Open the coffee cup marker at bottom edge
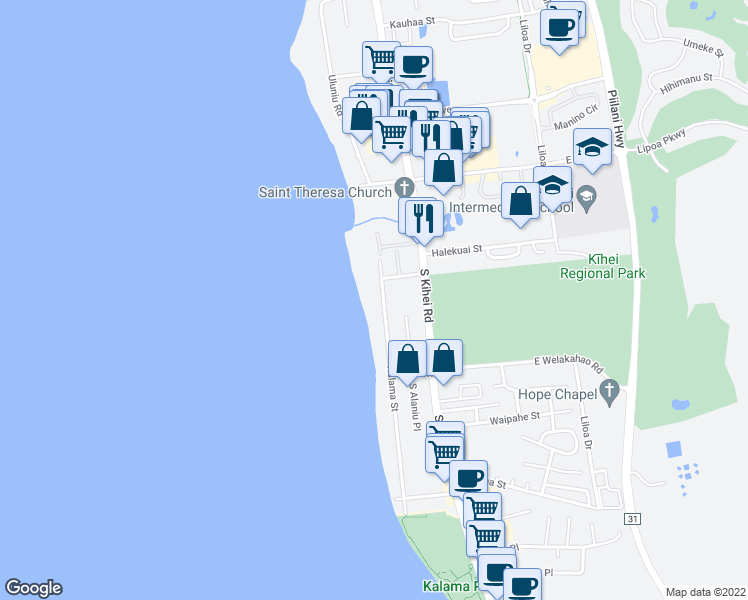Viewport: 748px width, 600px height. [x=522, y=585]
